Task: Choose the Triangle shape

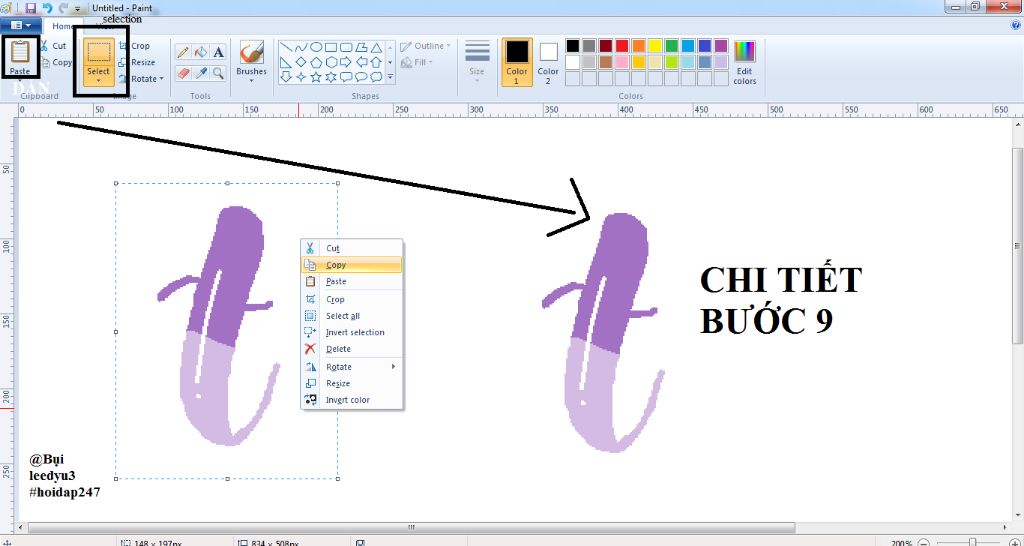Action: pos(376,48)
